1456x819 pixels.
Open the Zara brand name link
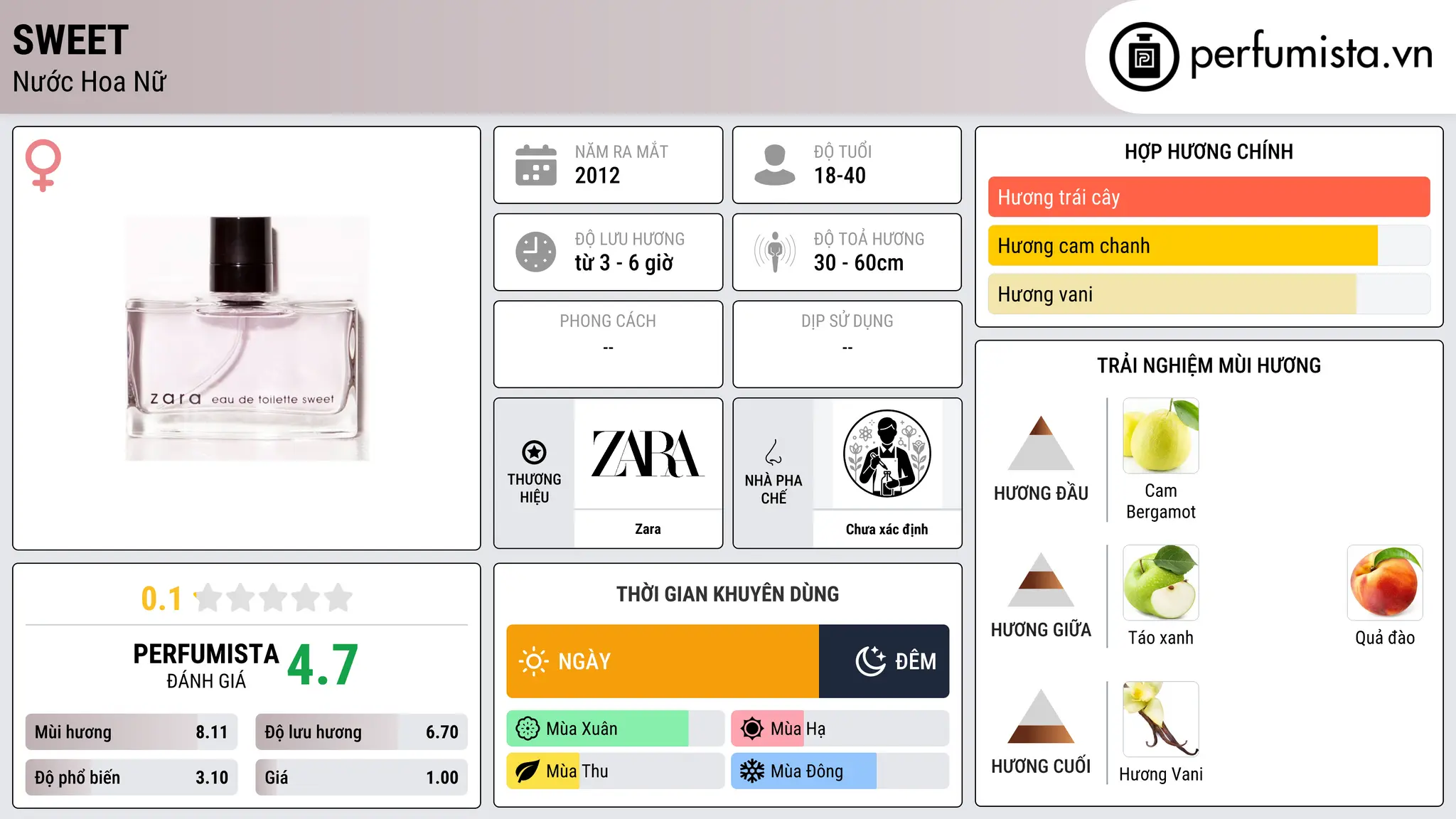click(x=648, y=529)
